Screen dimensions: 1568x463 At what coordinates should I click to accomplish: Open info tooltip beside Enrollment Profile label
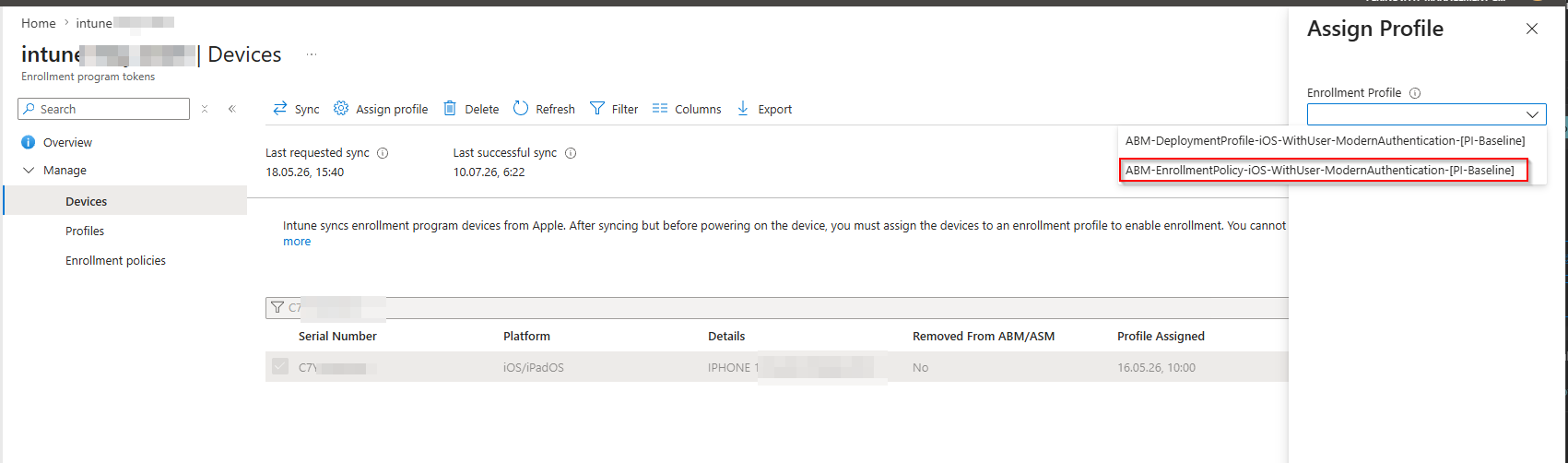pos(1415,93)
